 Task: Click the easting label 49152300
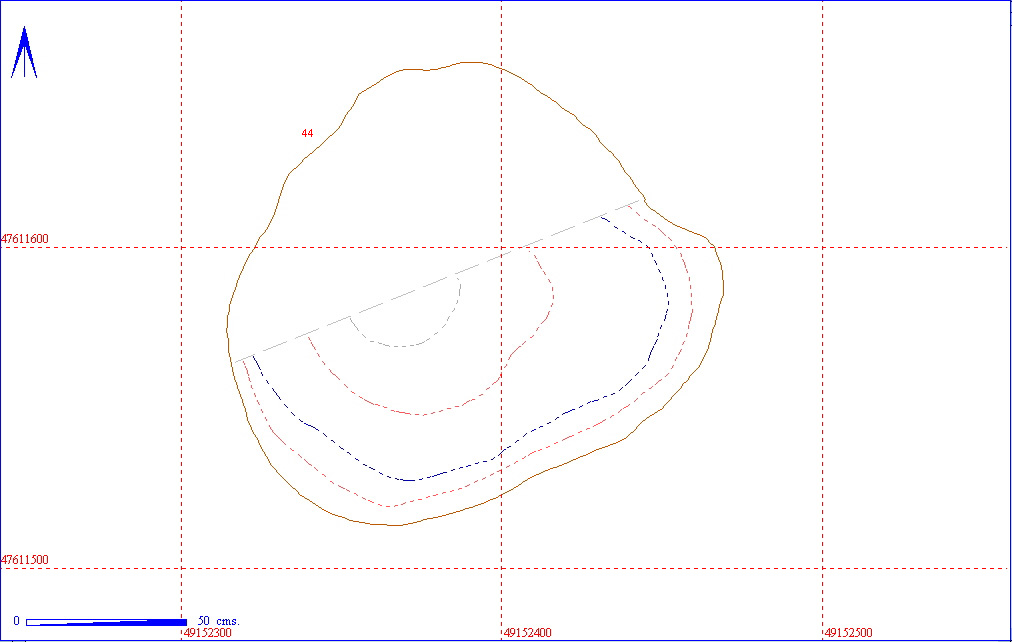pos(208,633)
